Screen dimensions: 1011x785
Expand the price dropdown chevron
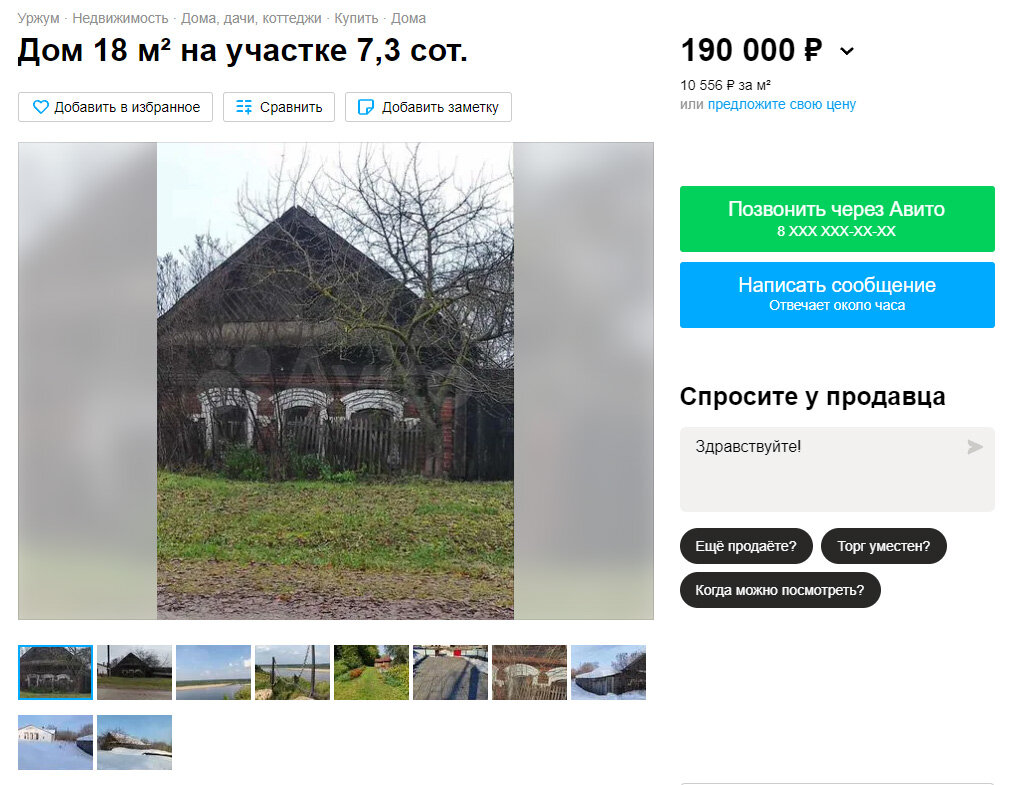(x=847, y=51)
